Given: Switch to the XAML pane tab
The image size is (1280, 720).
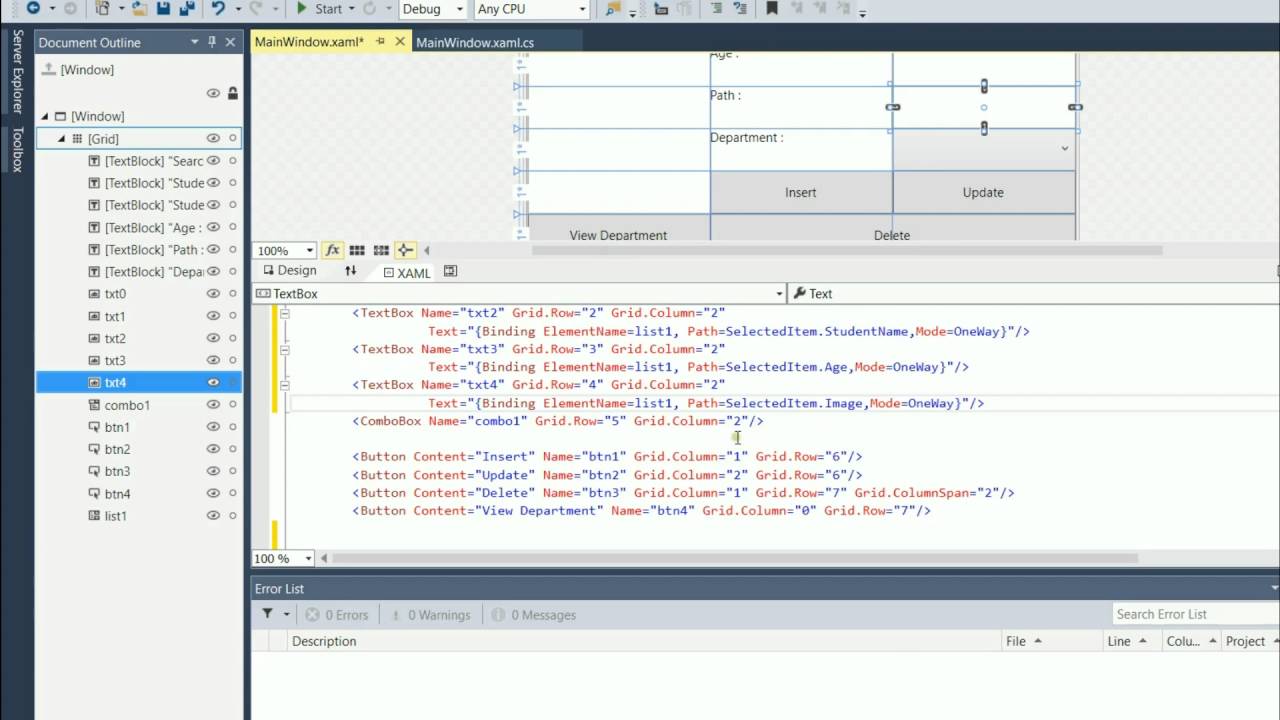Looking at the screenshot, I should pyautogui.click(x=407, y=272).
